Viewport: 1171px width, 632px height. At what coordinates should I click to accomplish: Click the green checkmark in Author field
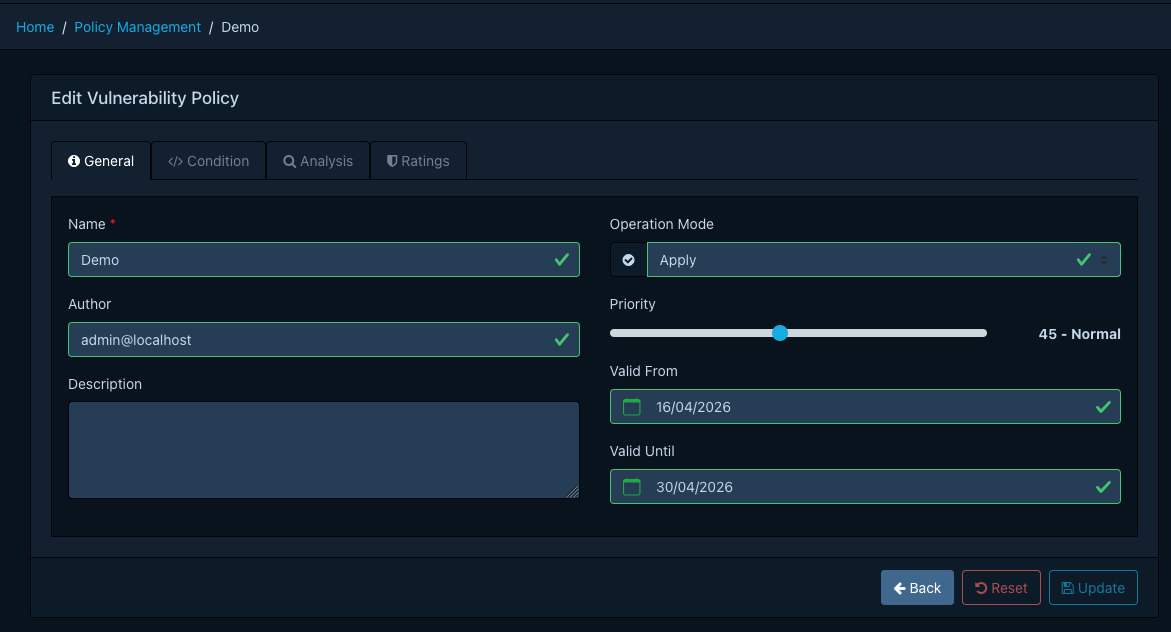[562, 340]
